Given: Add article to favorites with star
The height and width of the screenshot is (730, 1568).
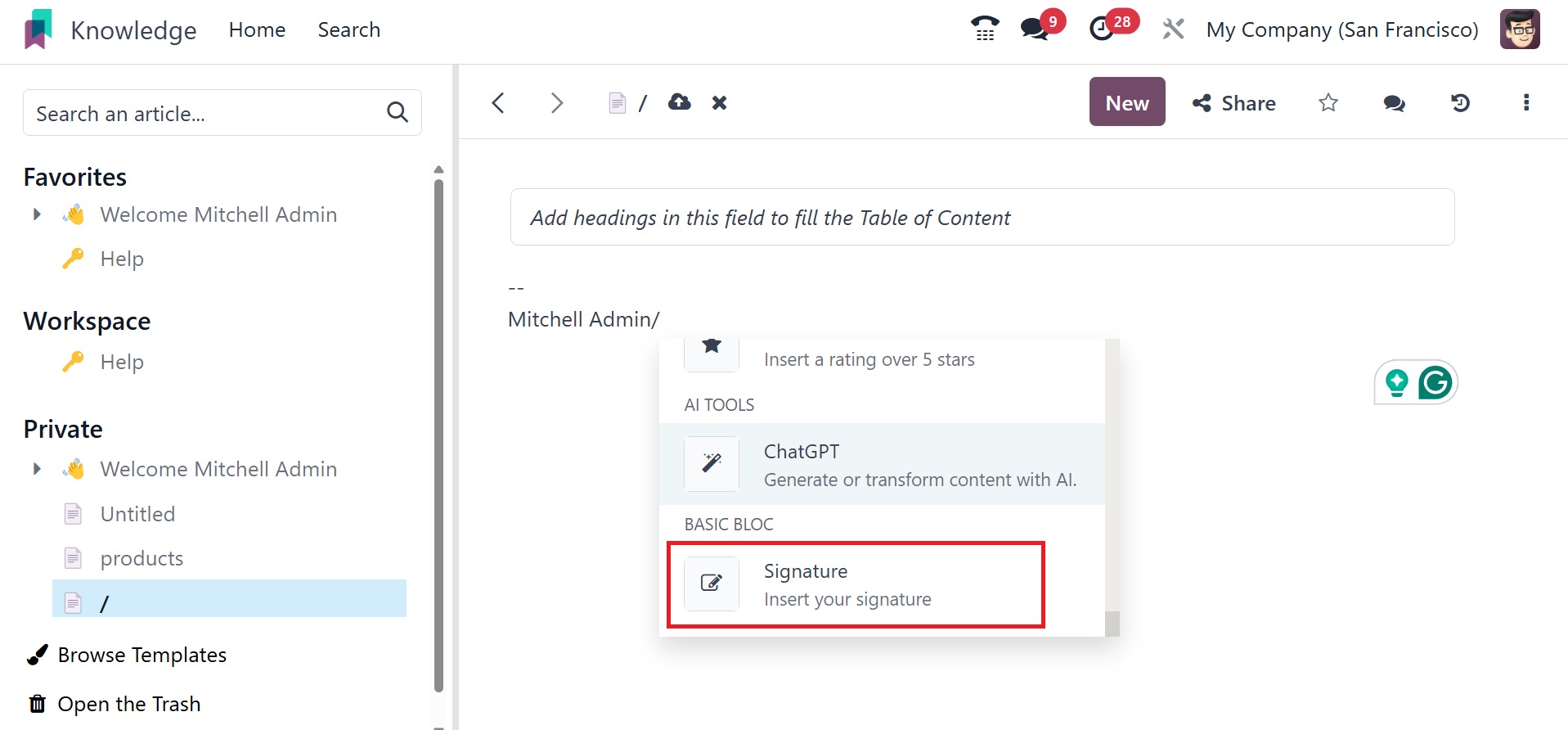Looking at the screenshot, I should [x=1328, y=102].
